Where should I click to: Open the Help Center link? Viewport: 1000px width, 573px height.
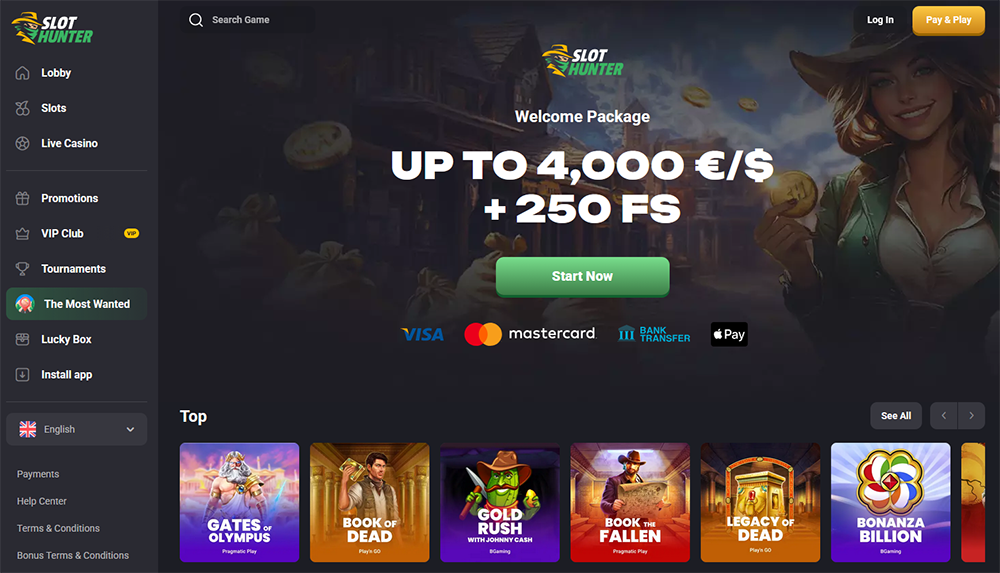point(41,502)
